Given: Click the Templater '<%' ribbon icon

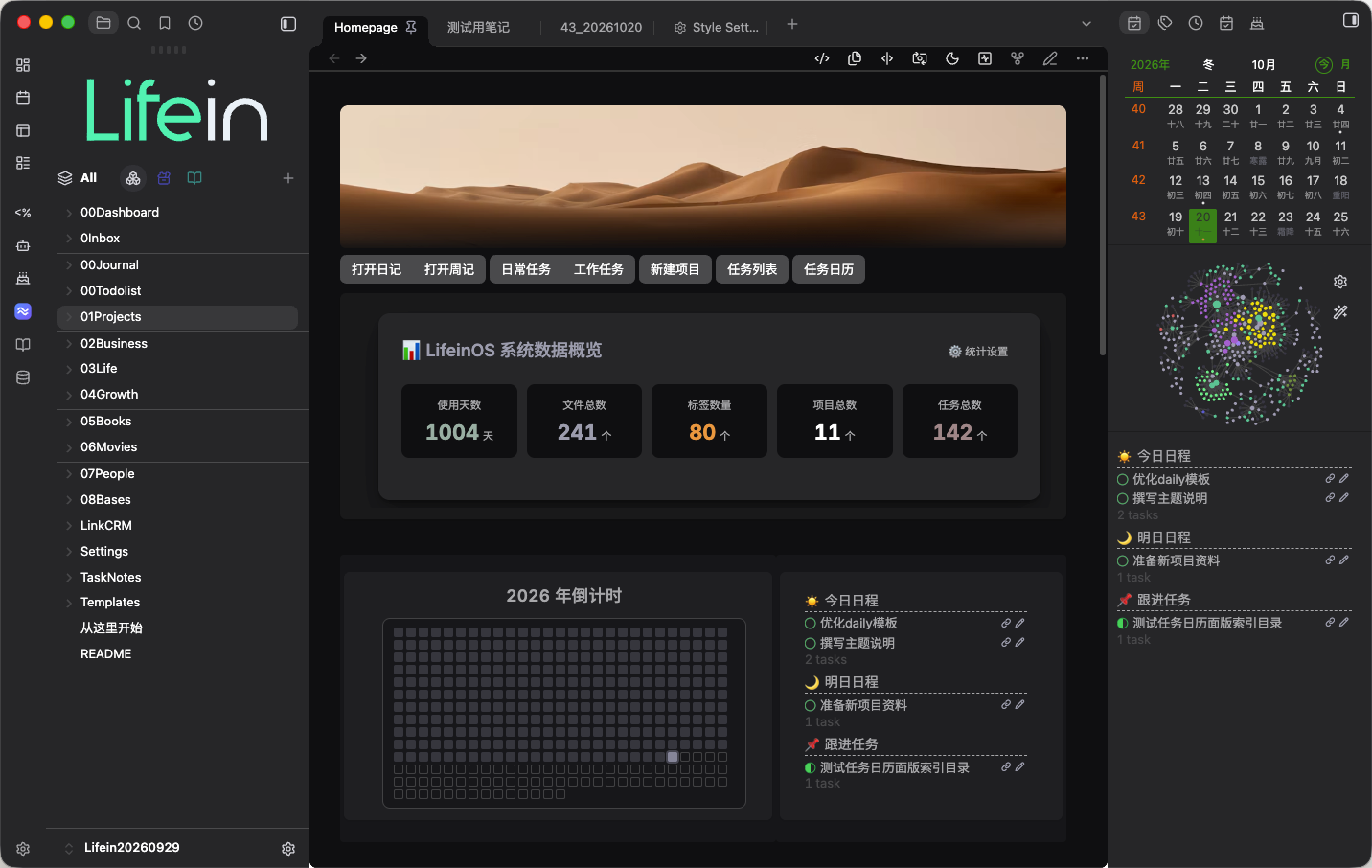Looking at the screenshot, I should click(23, 213).
